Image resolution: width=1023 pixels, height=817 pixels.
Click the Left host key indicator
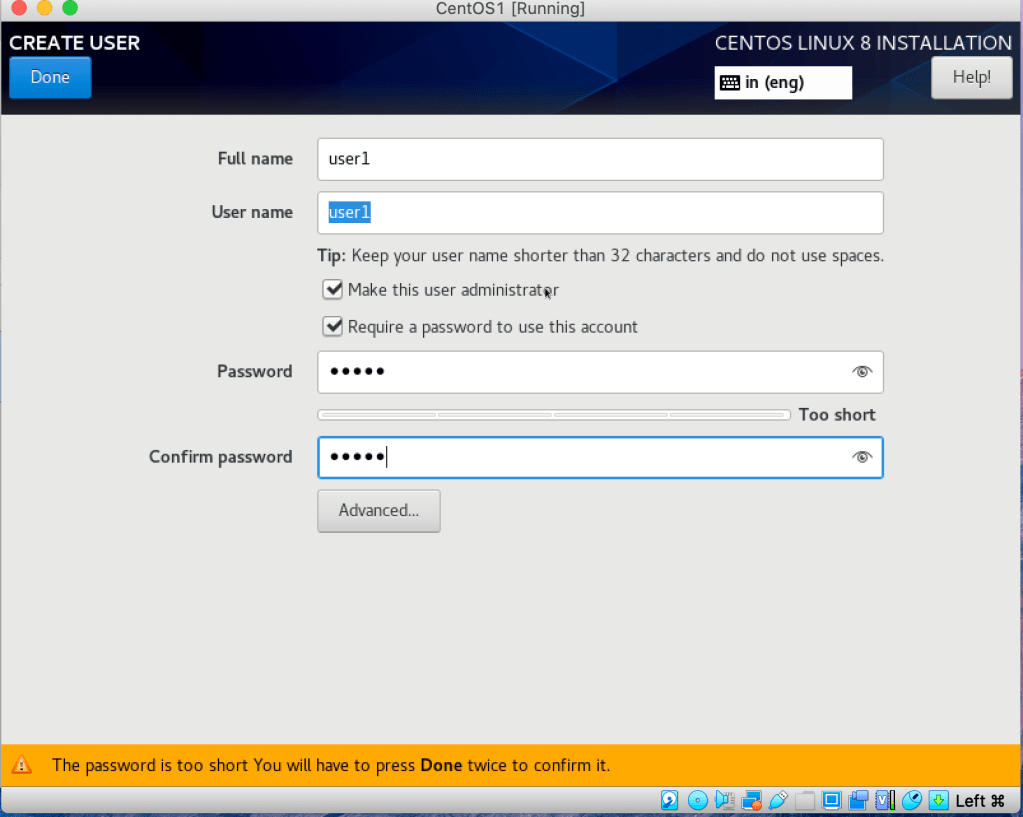click(978, 800)
